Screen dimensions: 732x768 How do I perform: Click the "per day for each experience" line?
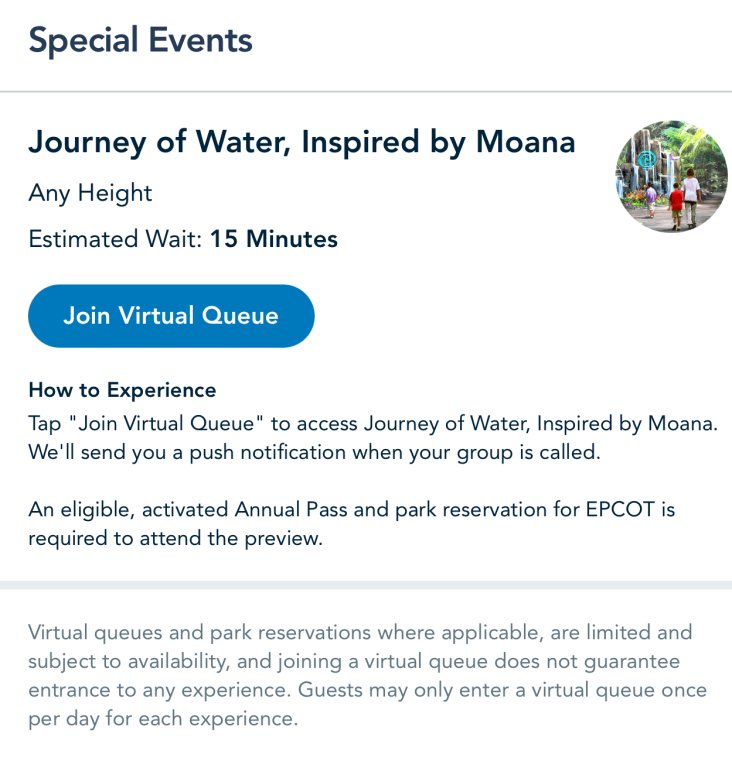pos(162,720)
